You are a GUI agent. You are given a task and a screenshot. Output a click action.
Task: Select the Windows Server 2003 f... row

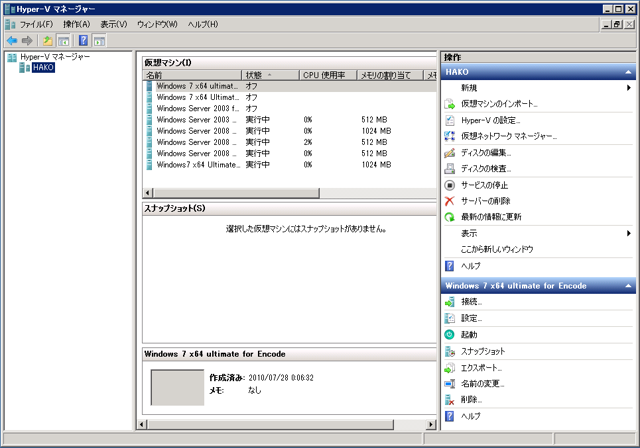(x=290, y=109)
